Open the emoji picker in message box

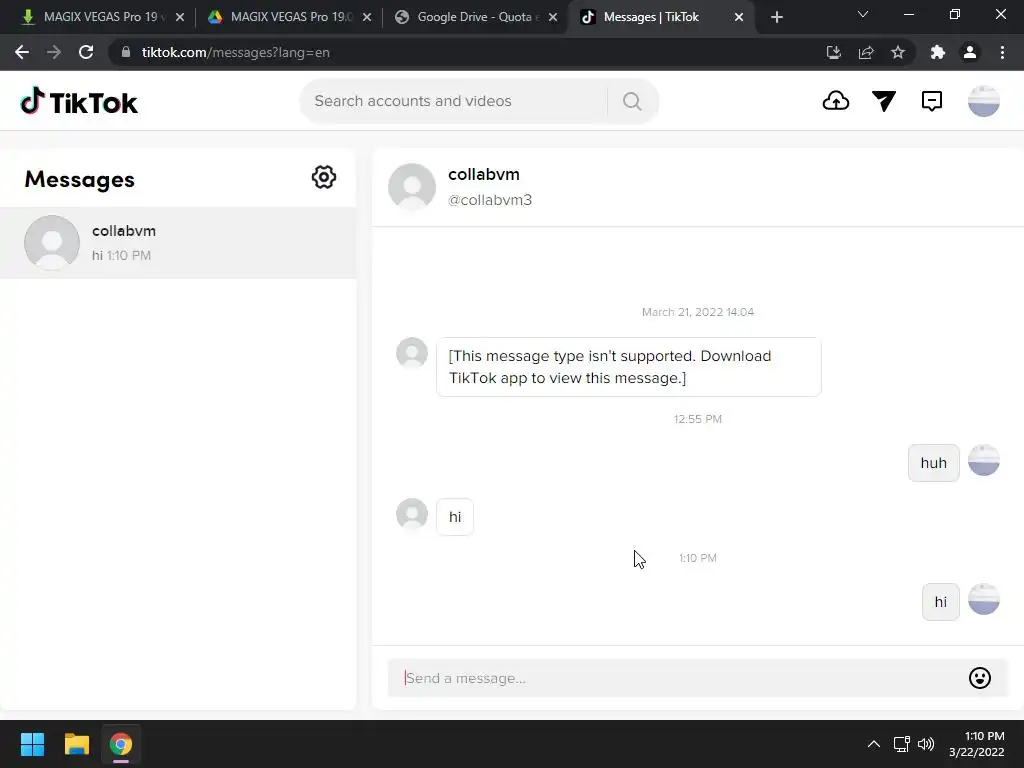(980, 678)
